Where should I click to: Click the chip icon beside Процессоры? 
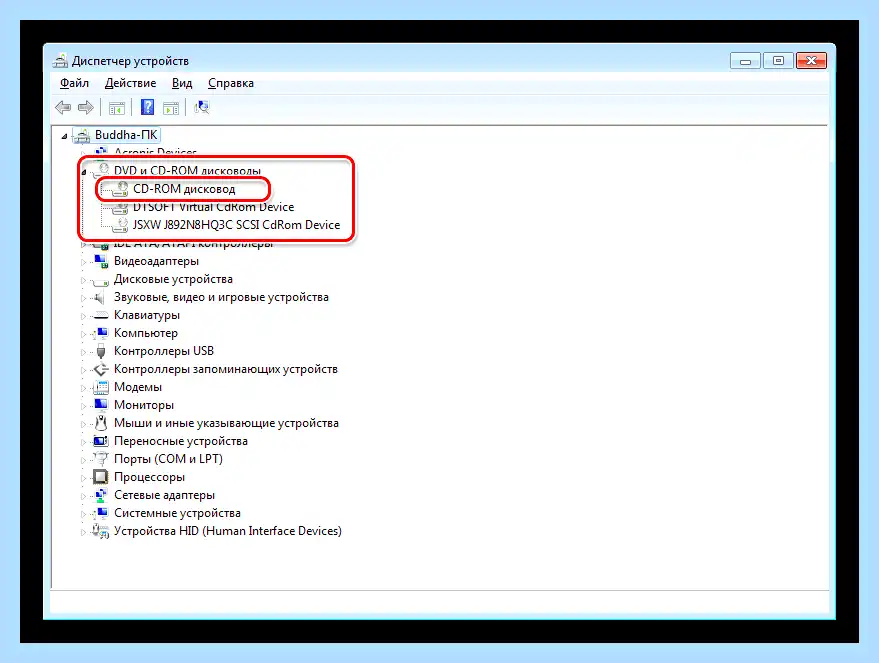101,477
